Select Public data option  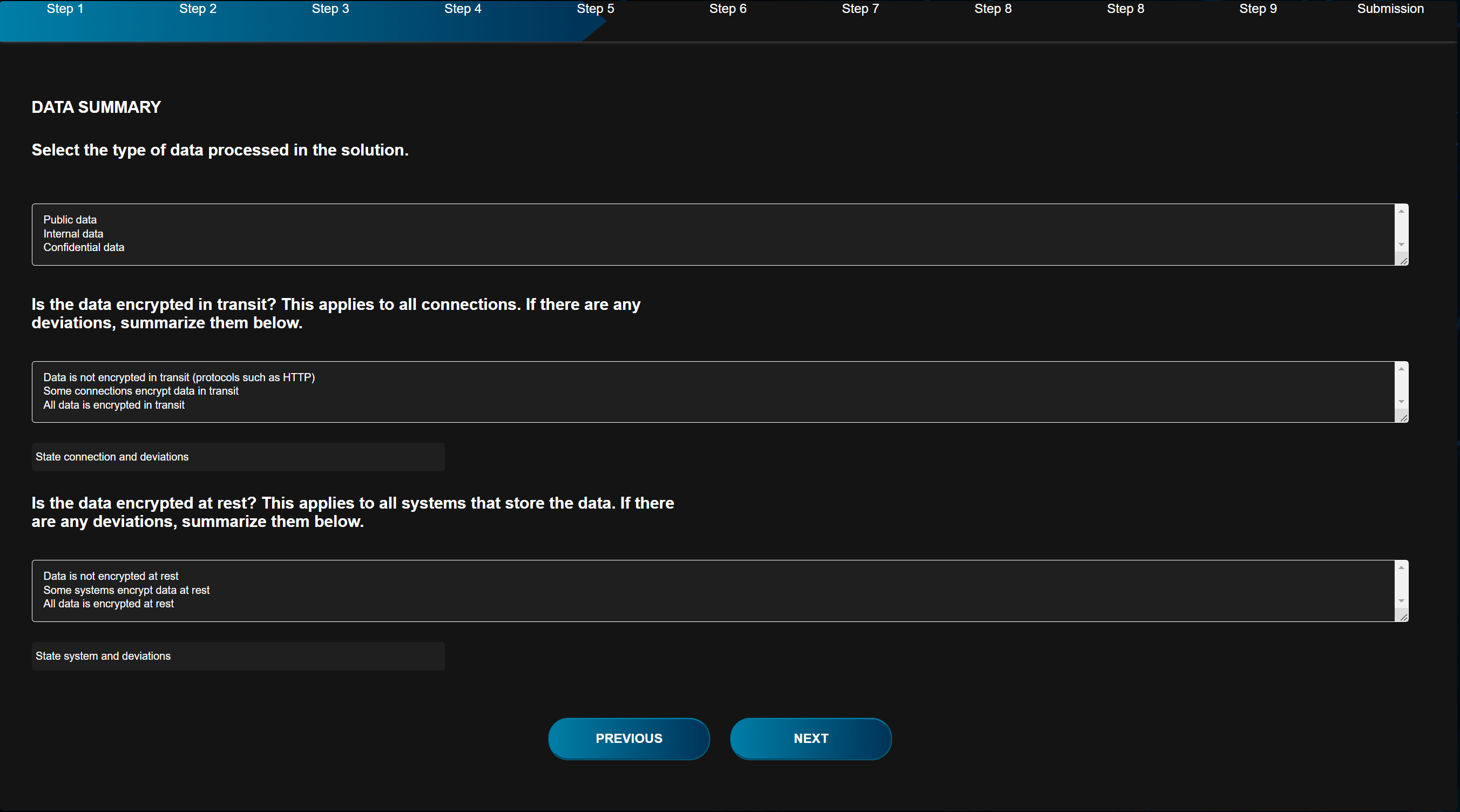[713, 220]
